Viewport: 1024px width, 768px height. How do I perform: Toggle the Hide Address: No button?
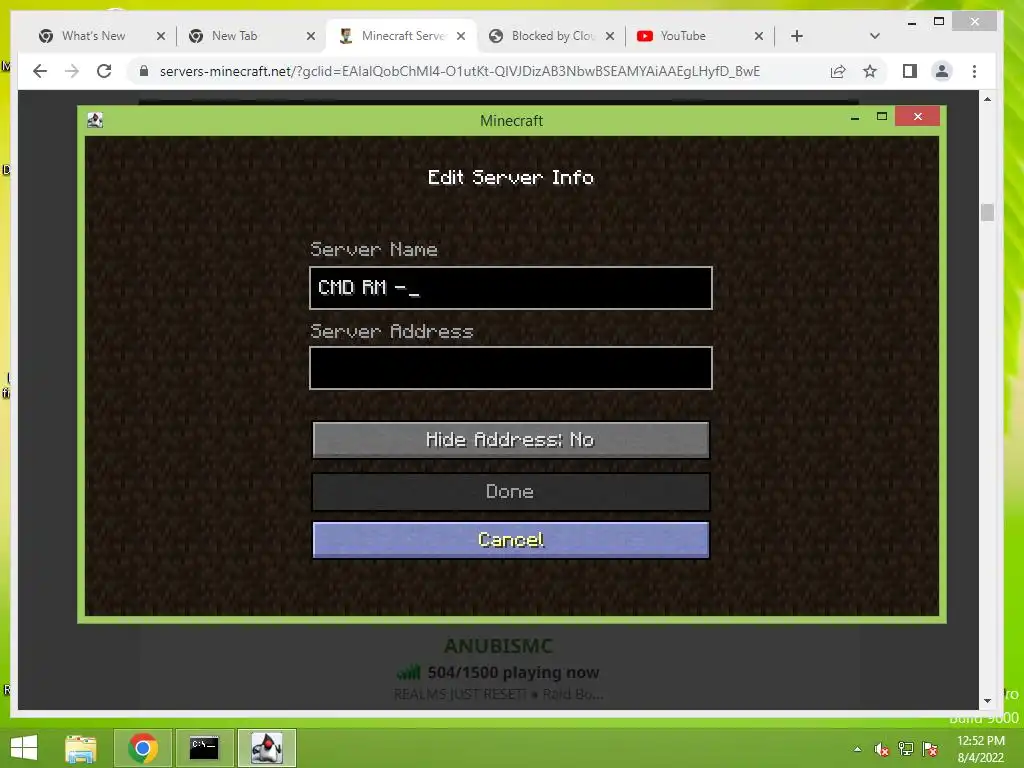click(x=511, y=440)
